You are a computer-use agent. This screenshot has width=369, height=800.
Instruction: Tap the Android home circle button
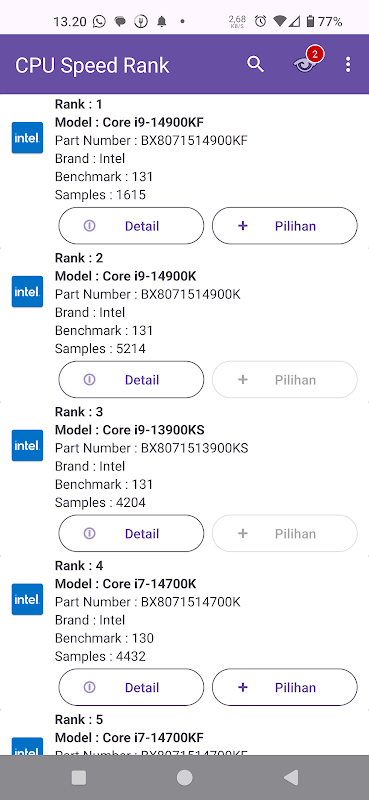point(184,778)
